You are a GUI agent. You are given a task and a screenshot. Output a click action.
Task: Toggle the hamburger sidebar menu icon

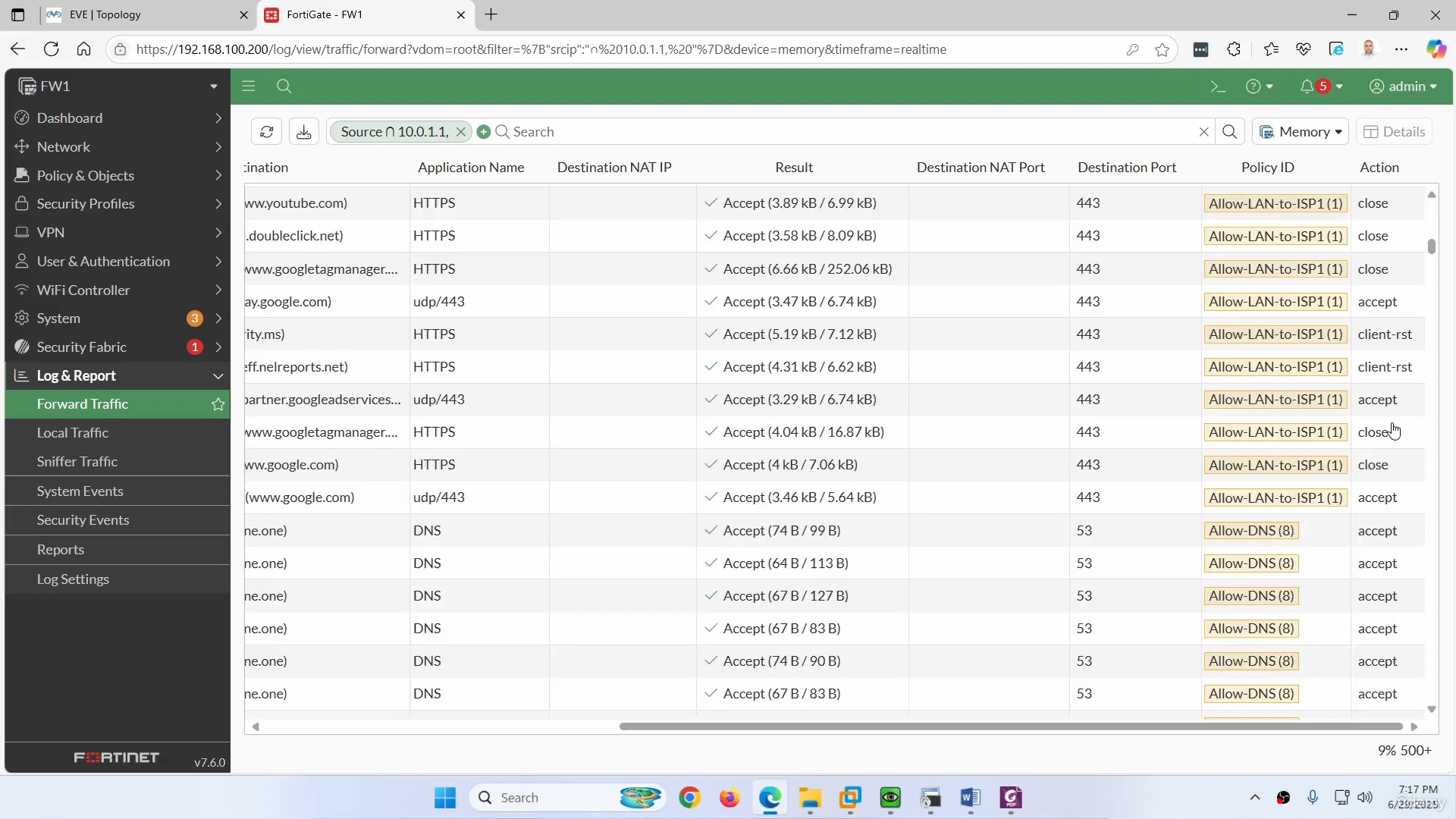pos(249,86)
